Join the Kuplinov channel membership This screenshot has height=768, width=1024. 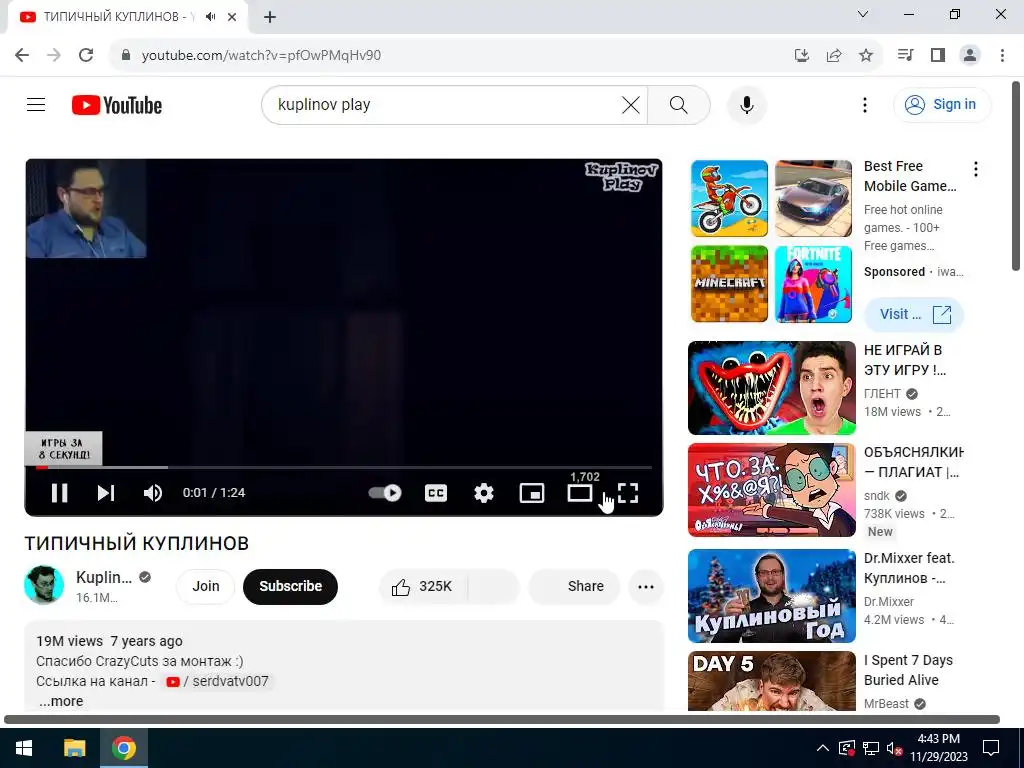click(x=206, y=586)
